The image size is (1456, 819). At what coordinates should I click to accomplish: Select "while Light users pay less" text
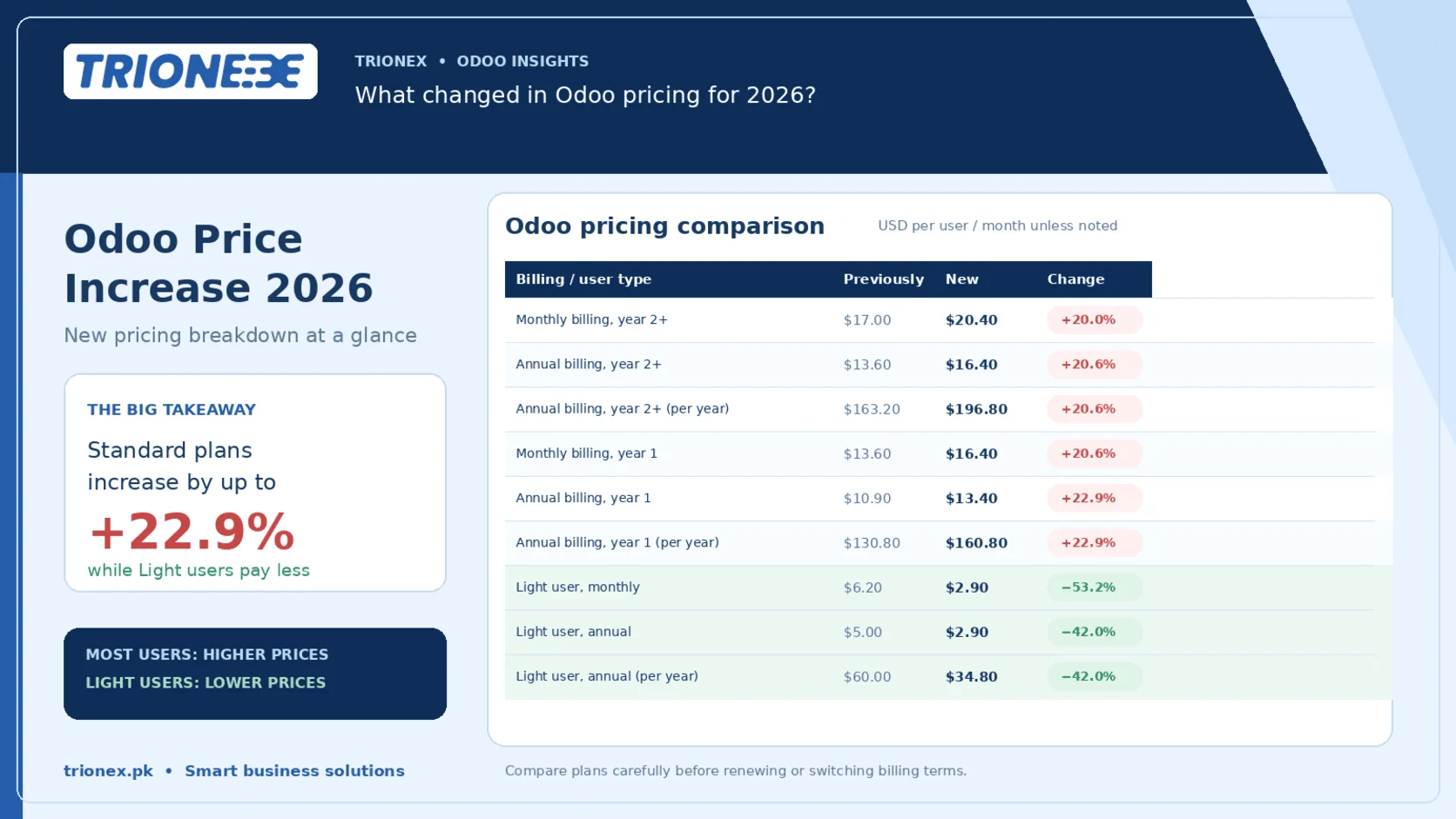pos(199,570)
